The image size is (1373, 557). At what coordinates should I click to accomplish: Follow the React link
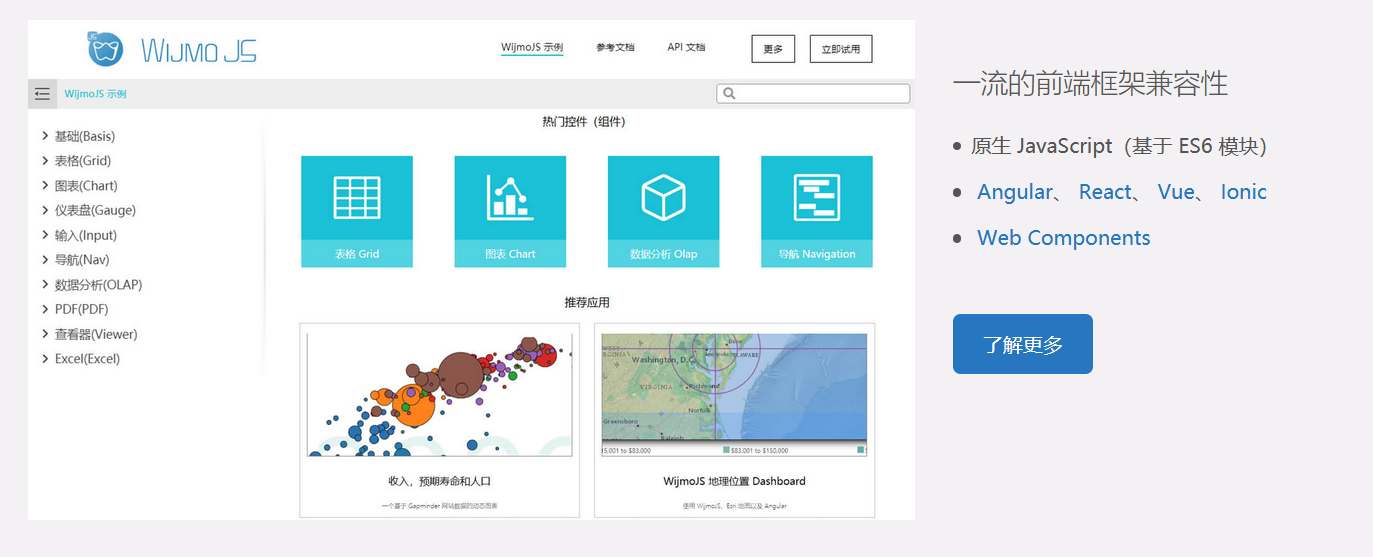pyautogui.click(x=1105, y=192)
